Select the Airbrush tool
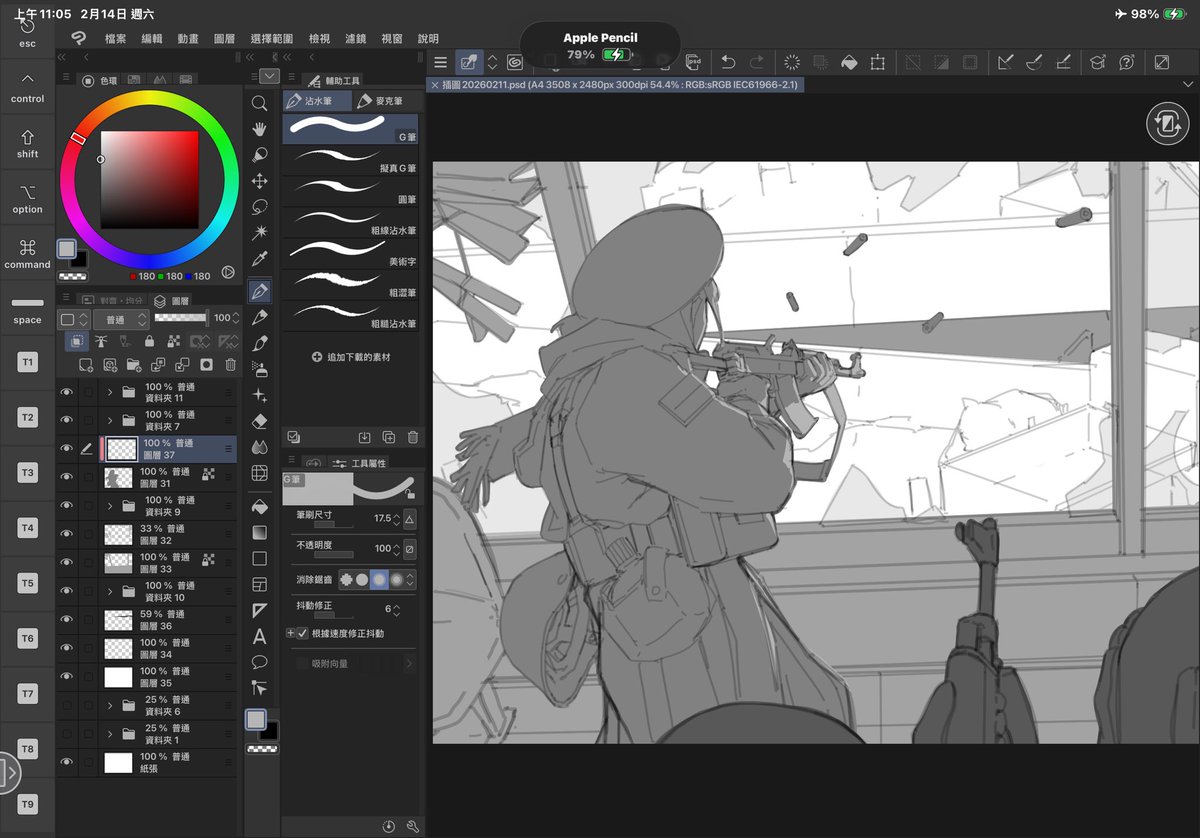1200x838 pixels. click(x=259, y=369)
